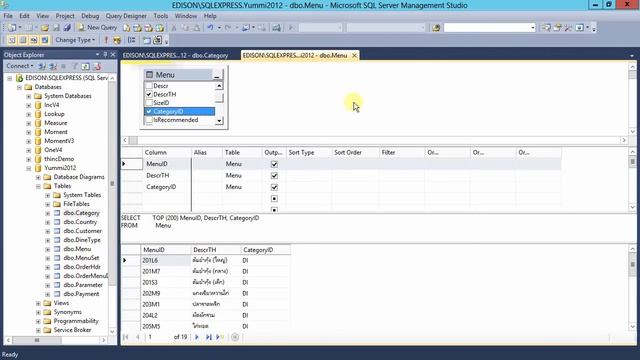Click the Connect Object Explorer icon
The image size is (640, 360).
pos(42,66)
